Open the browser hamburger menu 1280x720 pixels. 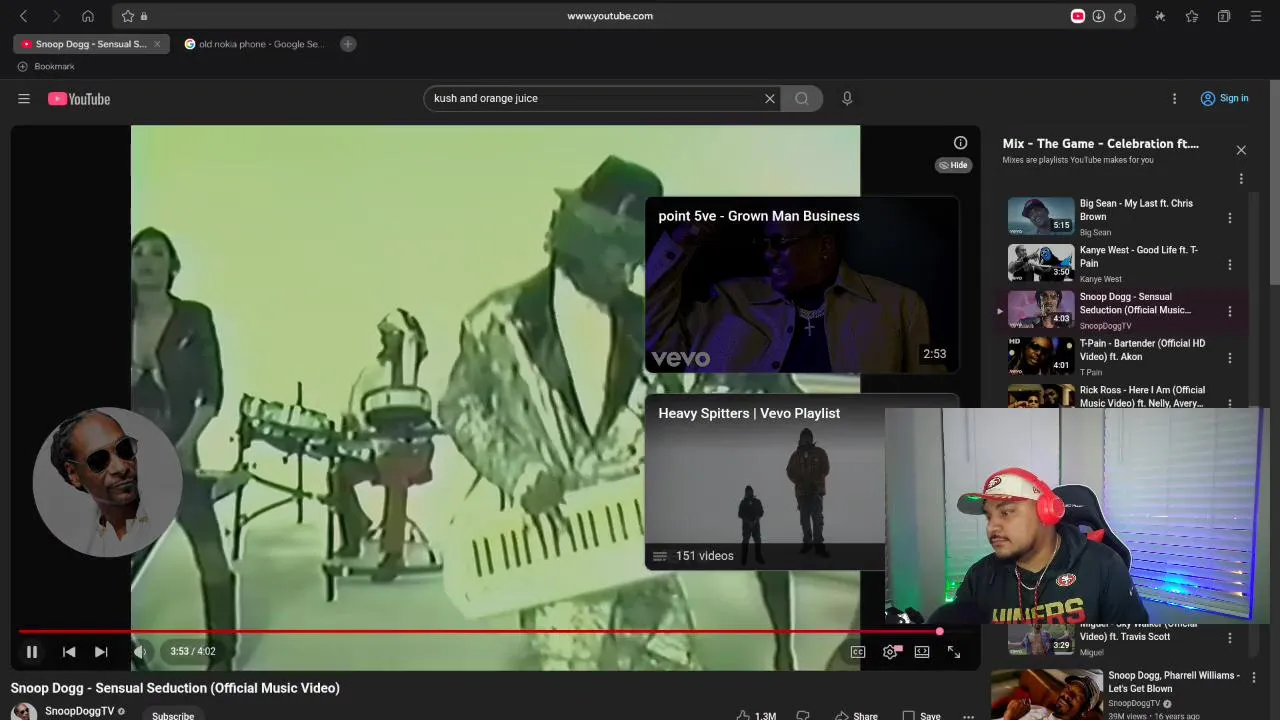click(x=1256, y=16)
